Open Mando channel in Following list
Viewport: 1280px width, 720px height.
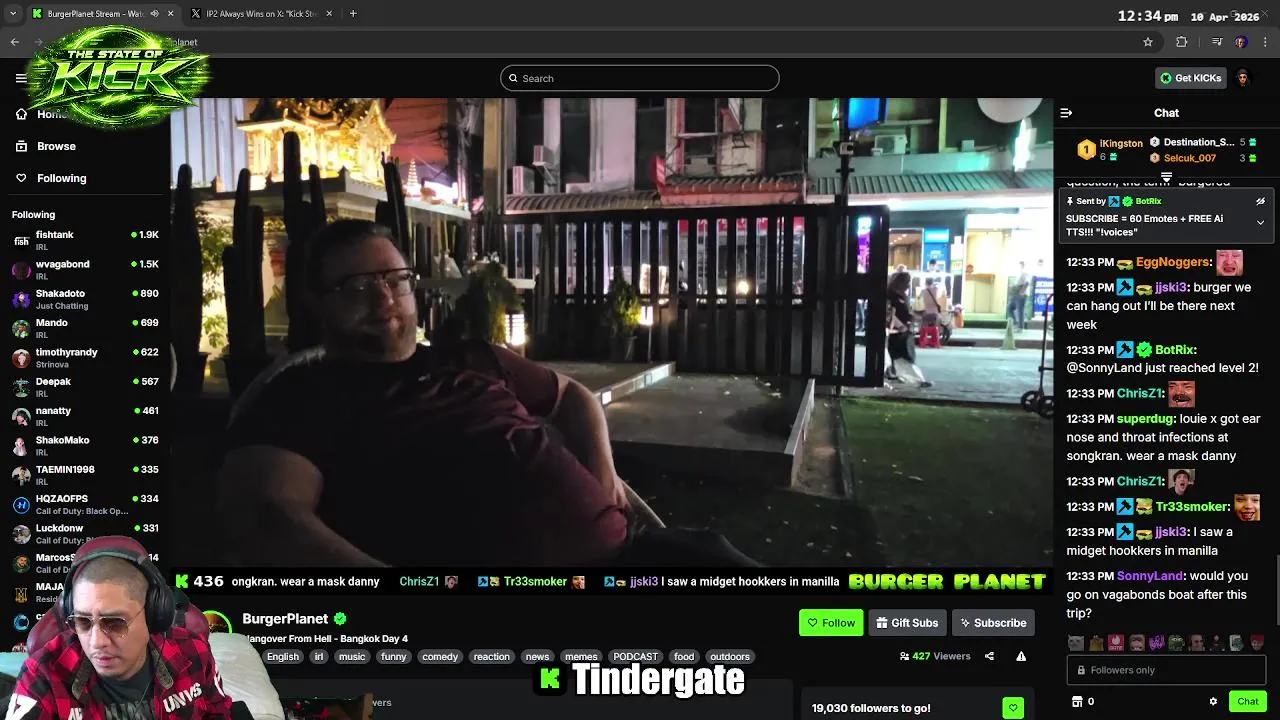click(x=85, y=328)
